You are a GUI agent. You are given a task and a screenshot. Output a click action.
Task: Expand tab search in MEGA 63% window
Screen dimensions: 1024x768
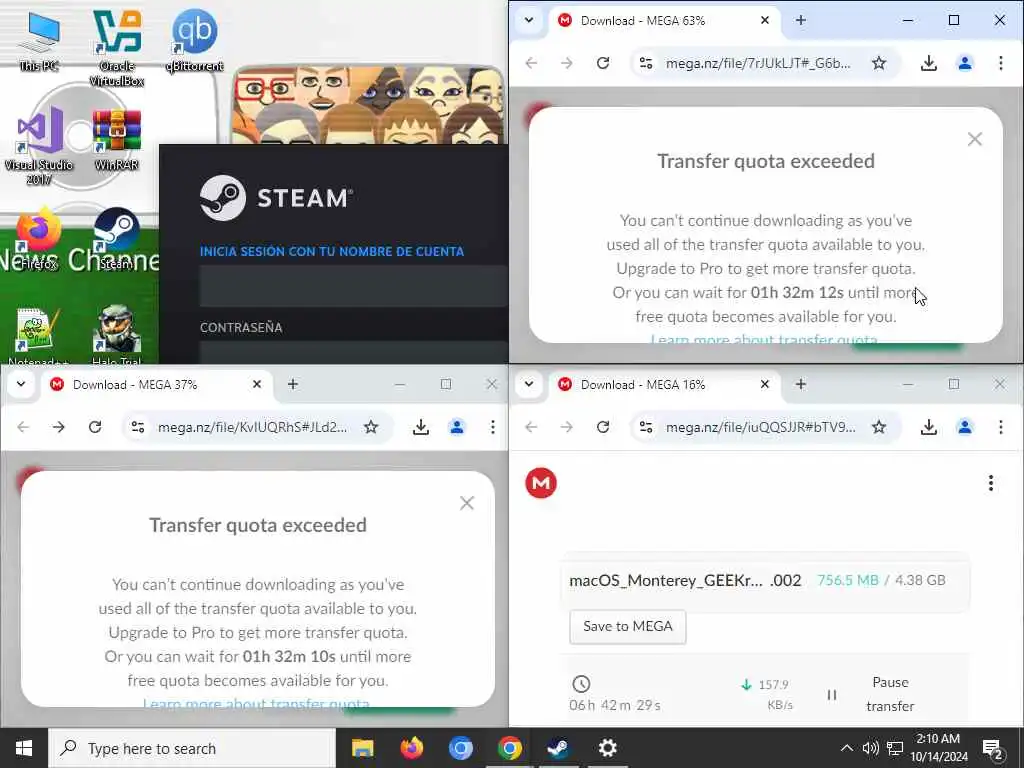(529, 20)
